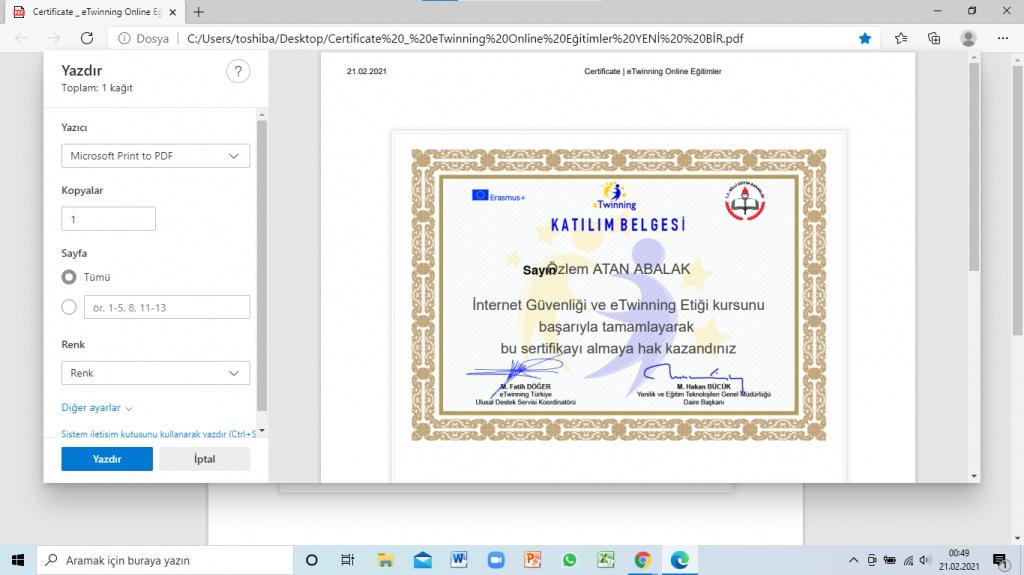Click the Kopyalar copies input field
Image resolution: width=1024 pixels, height=575 pixels.
click(108, 219)
